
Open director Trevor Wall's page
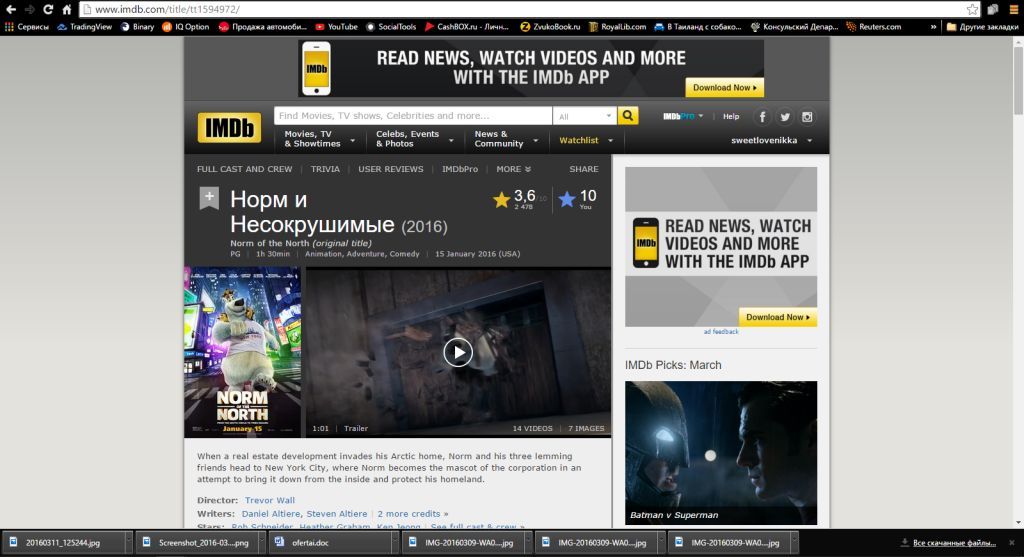tap(270, 500)
